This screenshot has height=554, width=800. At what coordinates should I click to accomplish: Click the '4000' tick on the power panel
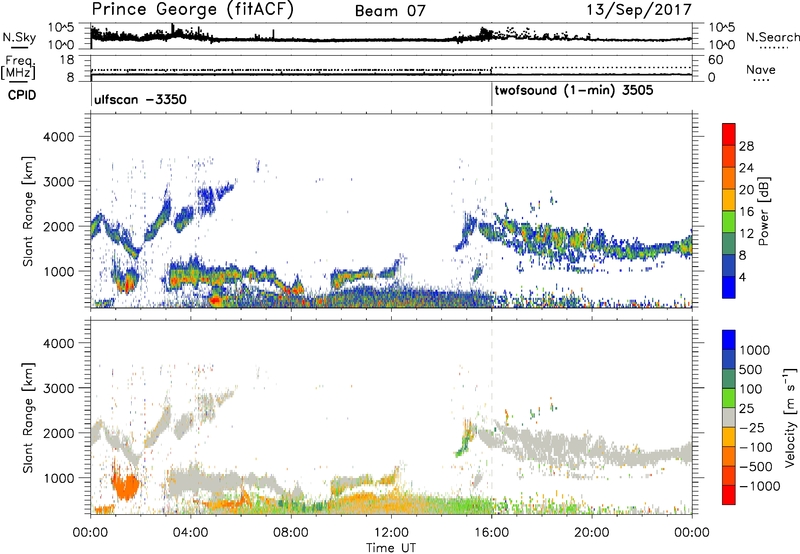(59, 137)
